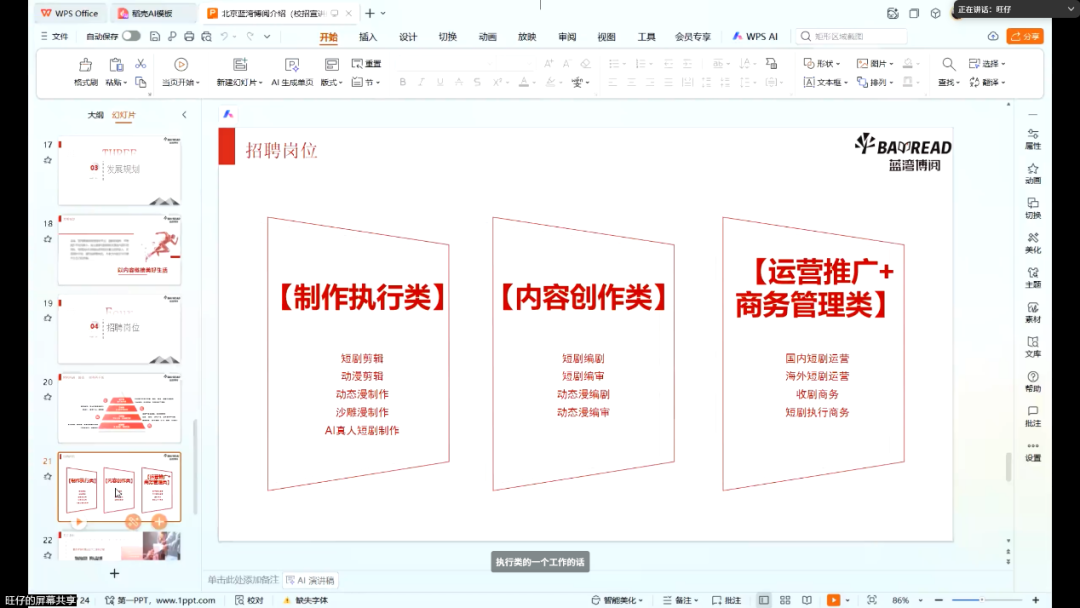Select slide 19 thumbnail in left panel

[x=119, y=326]
